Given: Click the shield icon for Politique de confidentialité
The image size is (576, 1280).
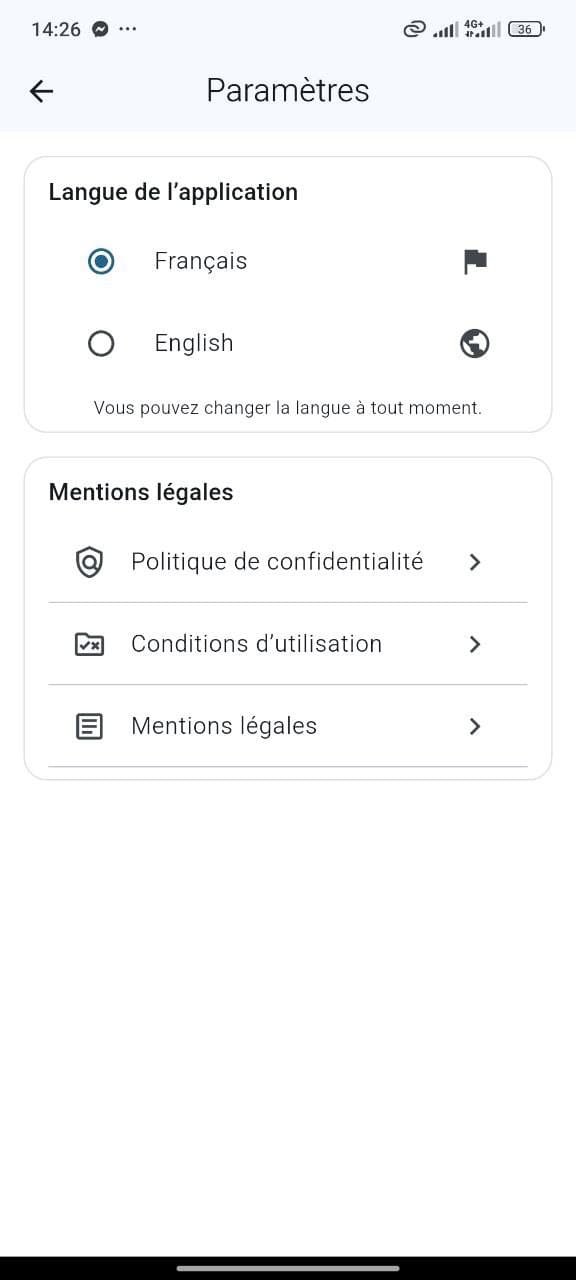Looking at the screenshot, I should pos(89,562).
